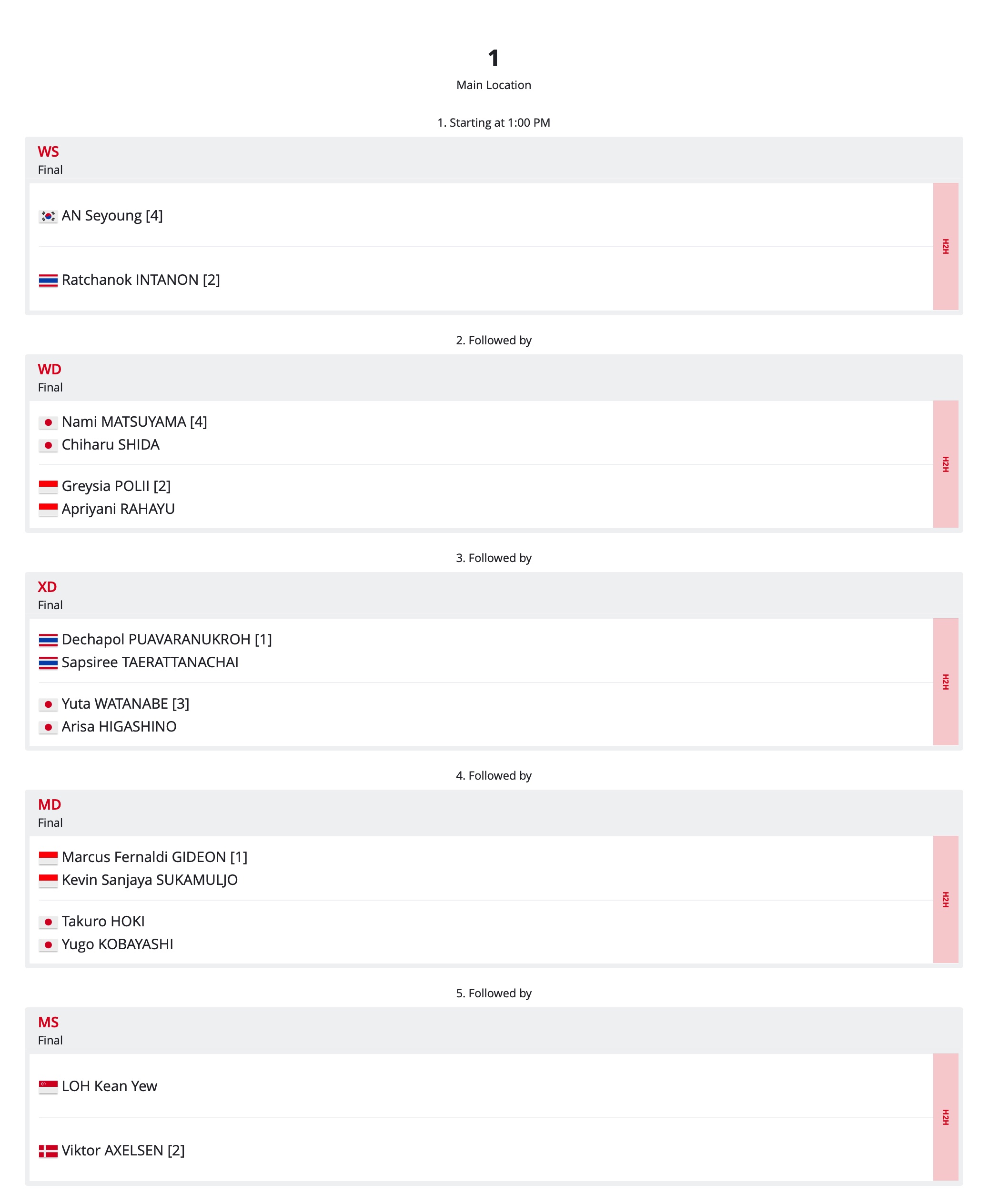Open Viktor AXELSEN player link
The height and width of the screenshot is (1204, 989).
[112, 1150]
